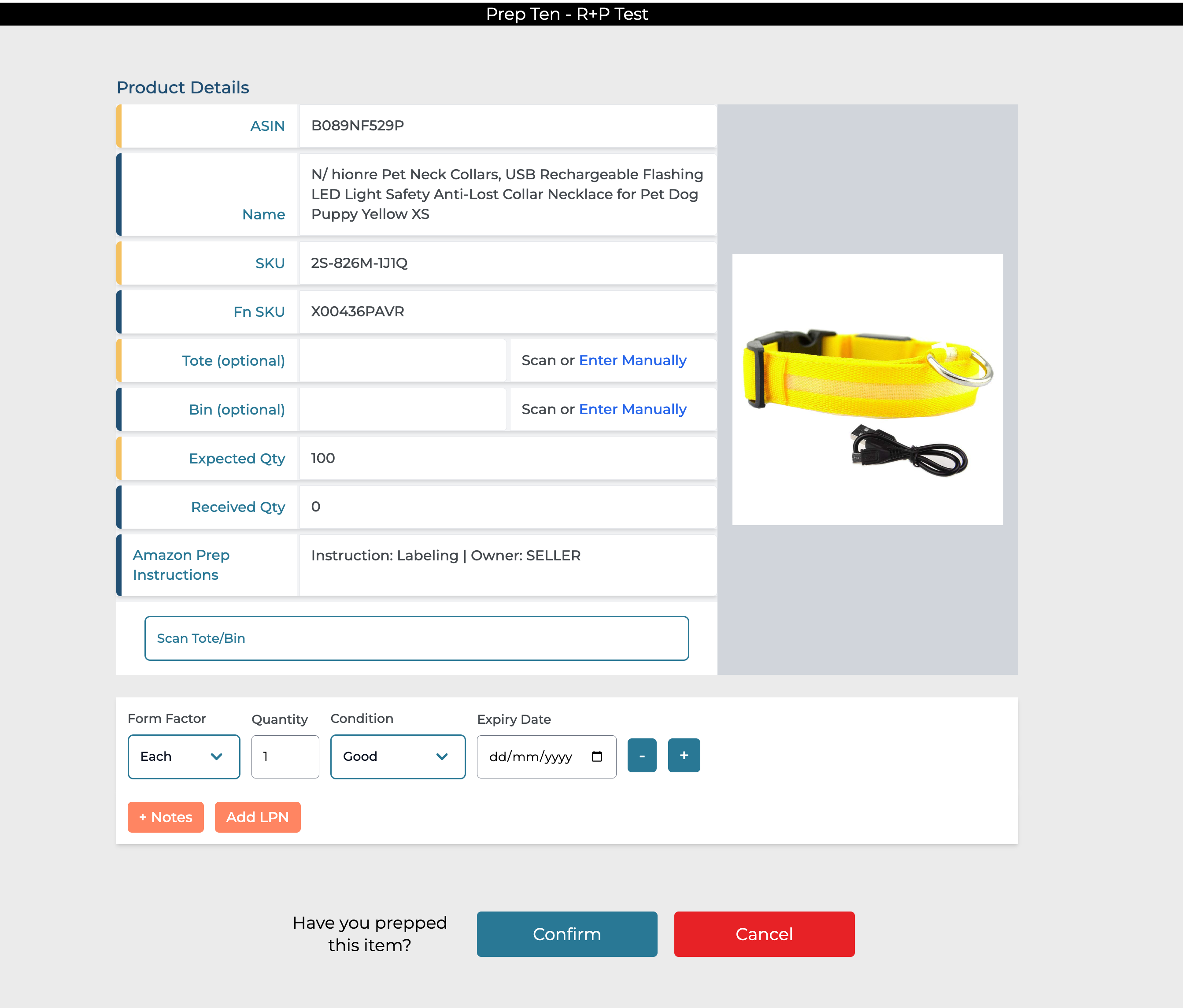Viewport: 1183px width, 1008px height.
Task: Click the + Notes button
Action: pyautogui.click(x=166, y=817)
